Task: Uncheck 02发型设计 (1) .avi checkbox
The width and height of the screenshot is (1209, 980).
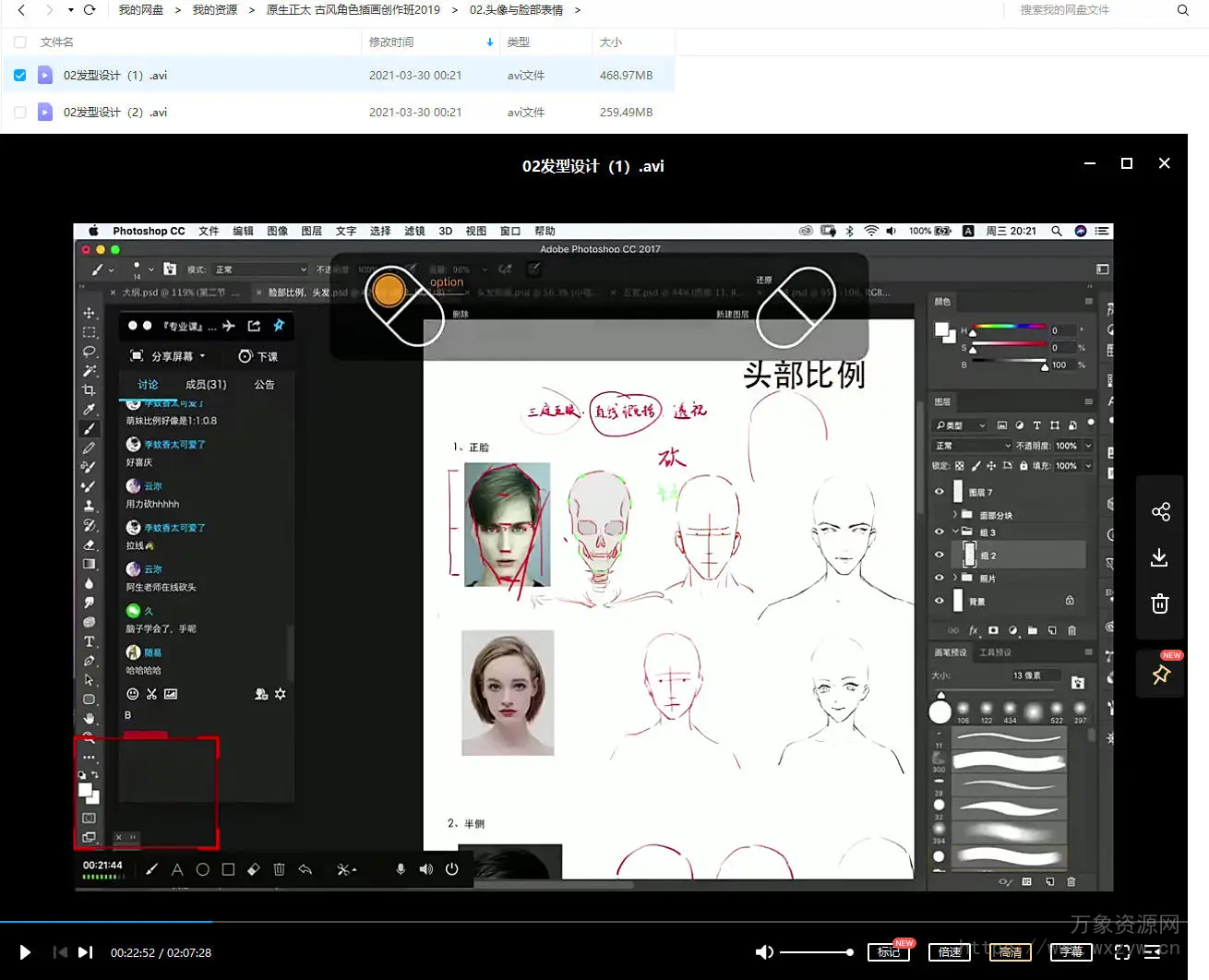Action: [19, 75]
